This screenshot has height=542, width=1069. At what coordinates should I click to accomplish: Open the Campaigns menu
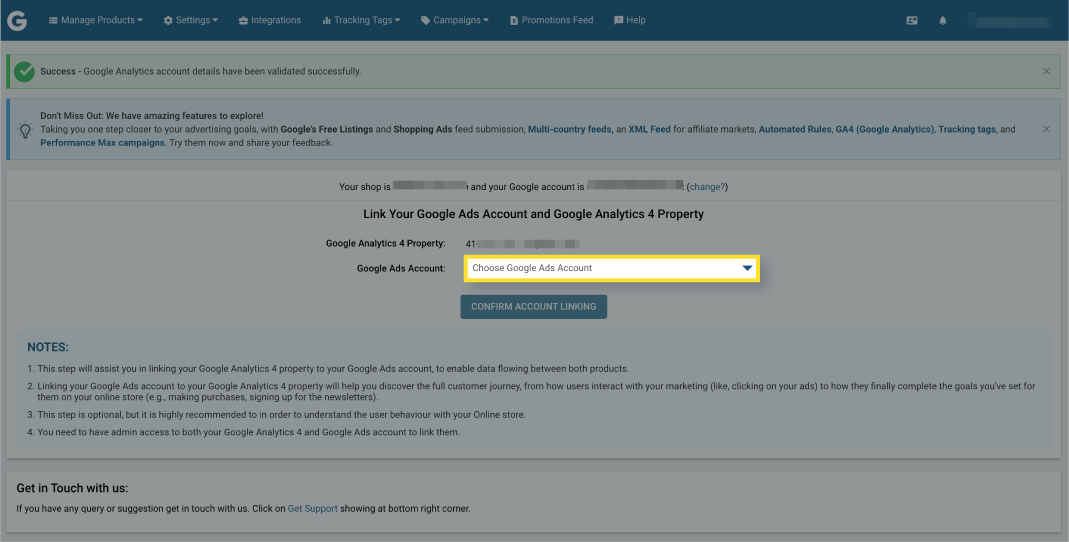coord(455,20)
